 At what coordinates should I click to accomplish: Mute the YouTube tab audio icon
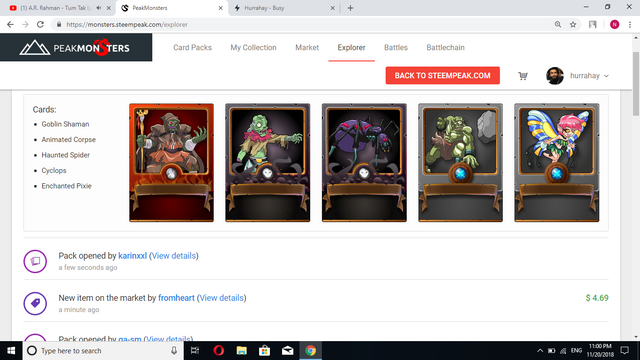[x=99, y=8]
